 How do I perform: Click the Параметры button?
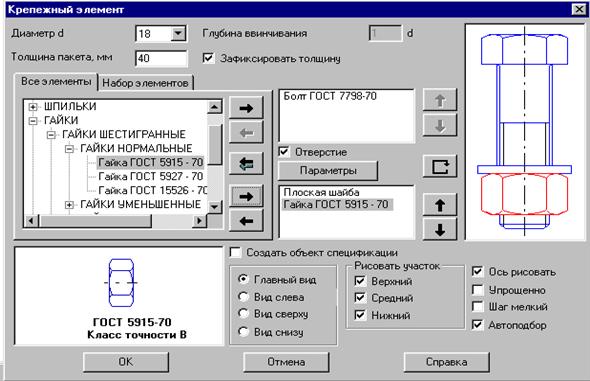[328, 171]
